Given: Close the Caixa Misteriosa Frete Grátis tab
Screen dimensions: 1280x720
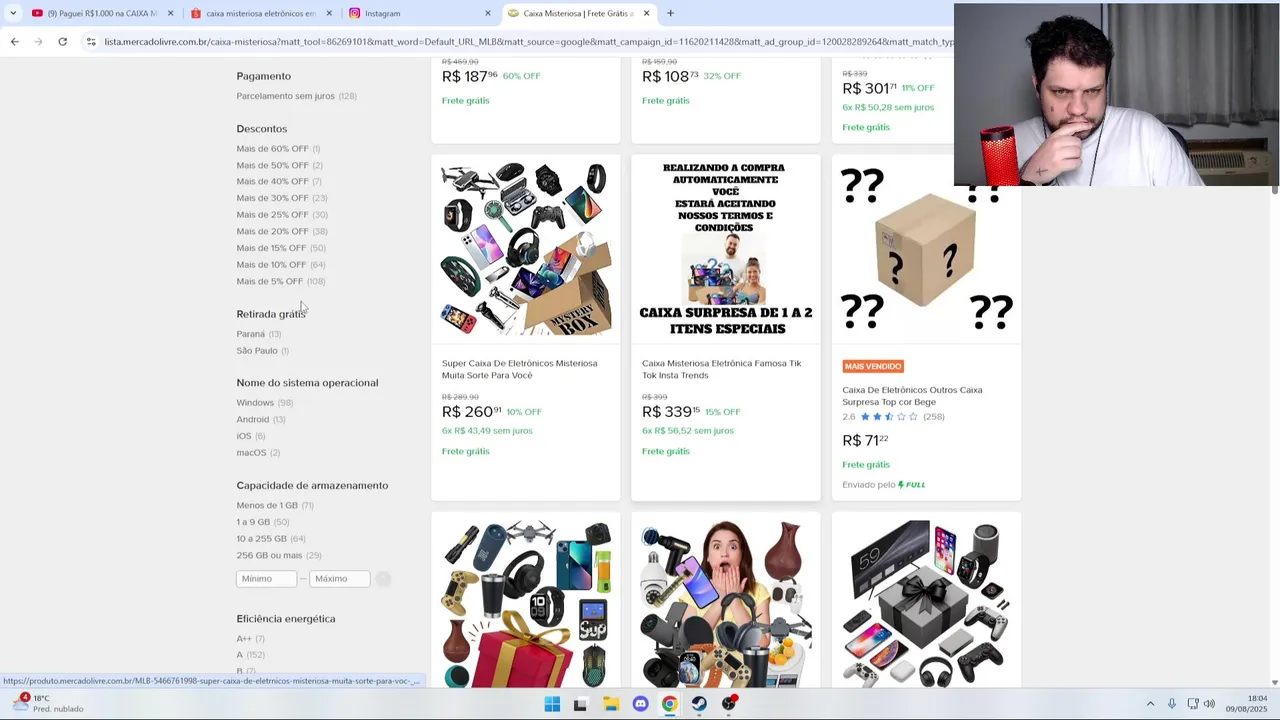Looking at the screenshot, I should tap(647, 13).
